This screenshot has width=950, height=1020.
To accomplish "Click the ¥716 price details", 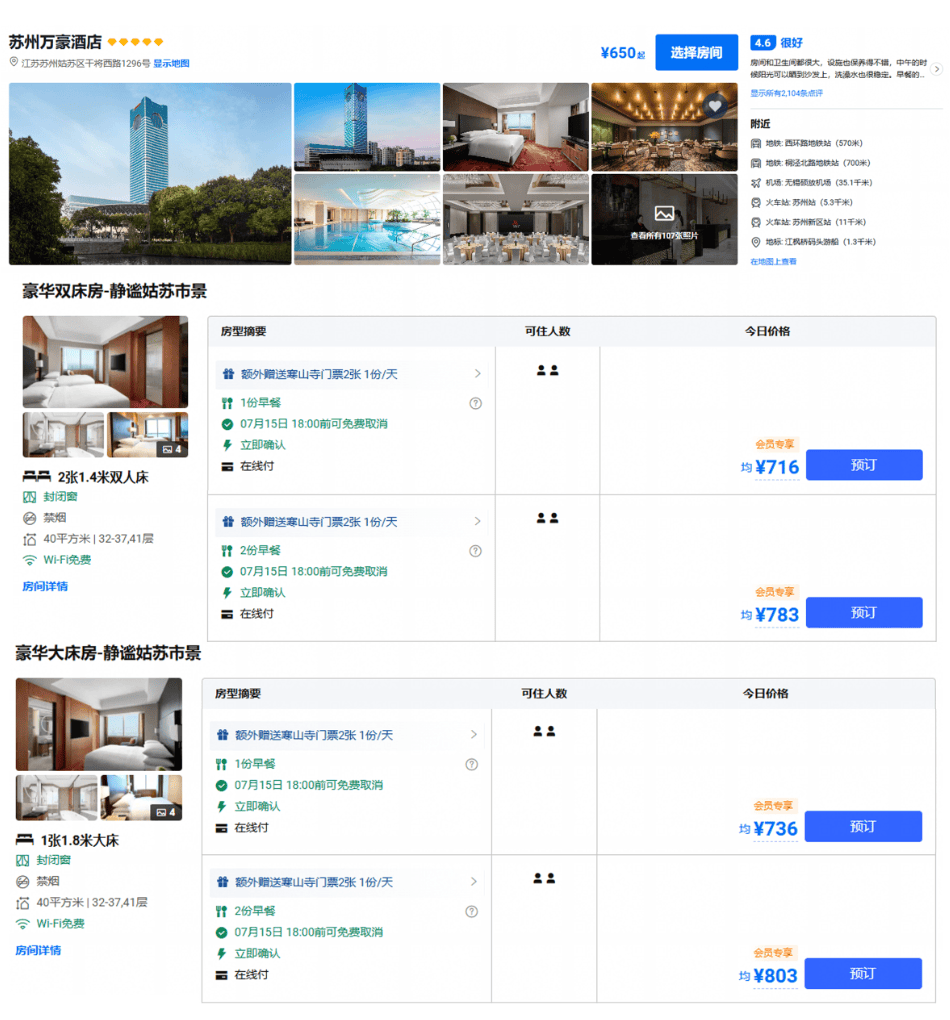I will click(x=777, y=468).
